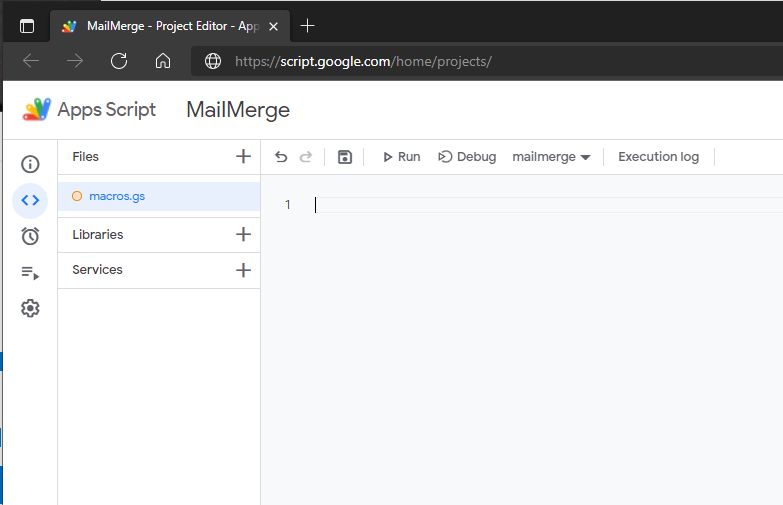Click the browser back arrow

31,61
